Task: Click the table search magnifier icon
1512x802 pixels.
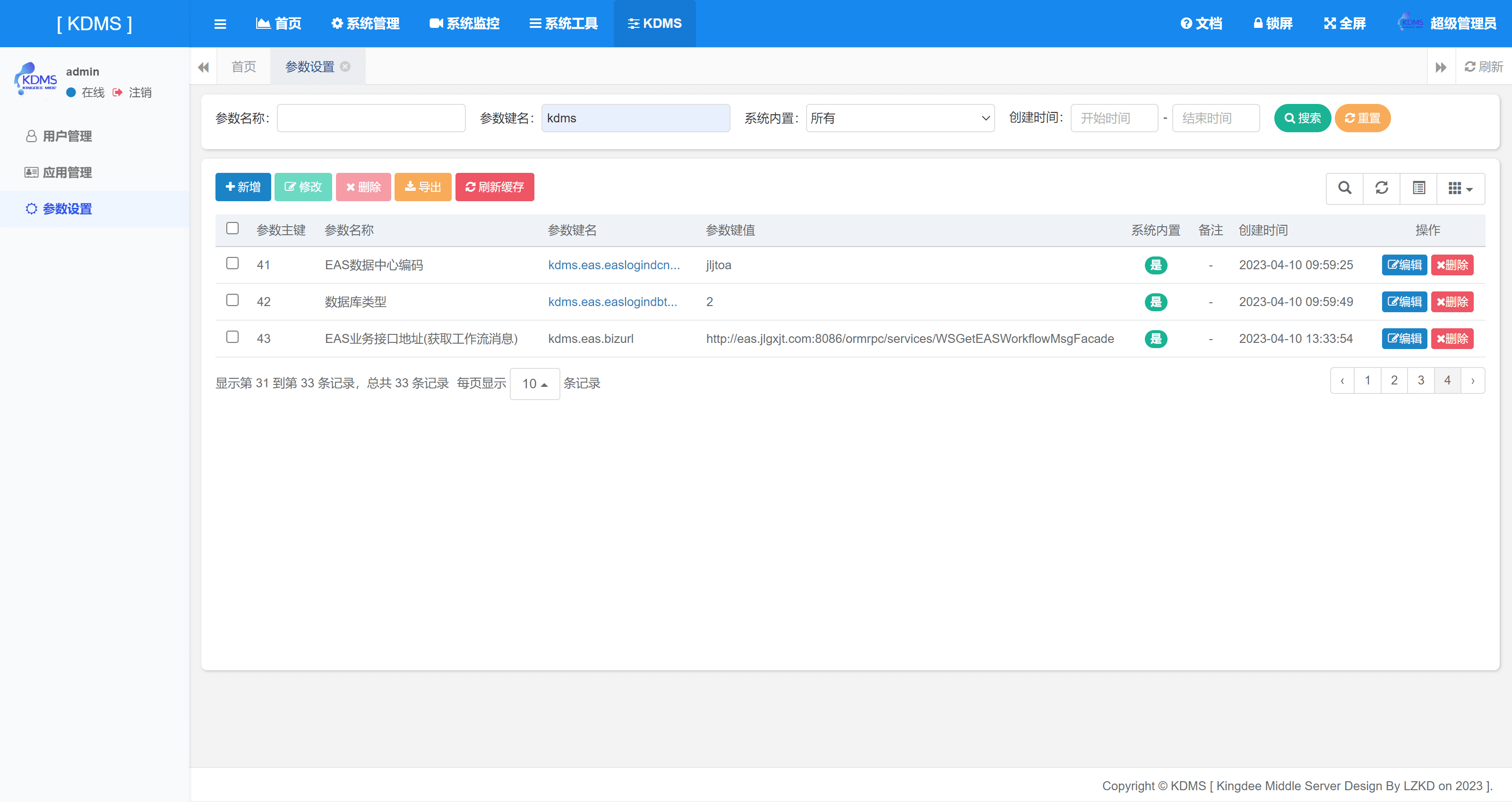Action: click(x=1344, y=188)
